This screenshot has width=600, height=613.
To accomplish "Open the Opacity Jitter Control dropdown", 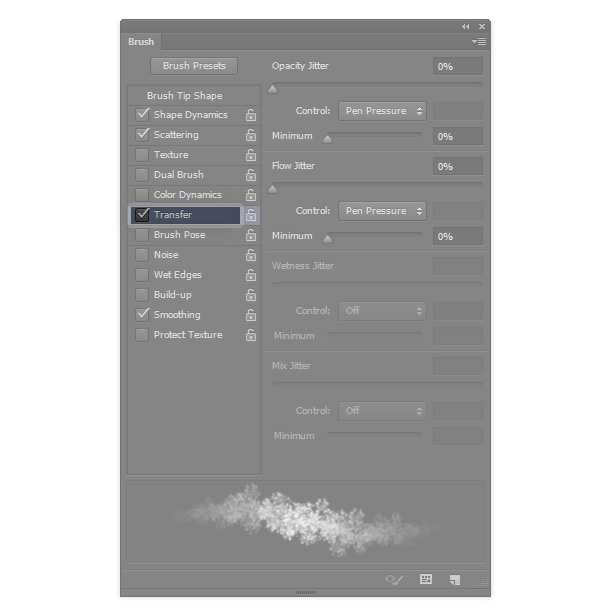I will [x=383, y=111].
